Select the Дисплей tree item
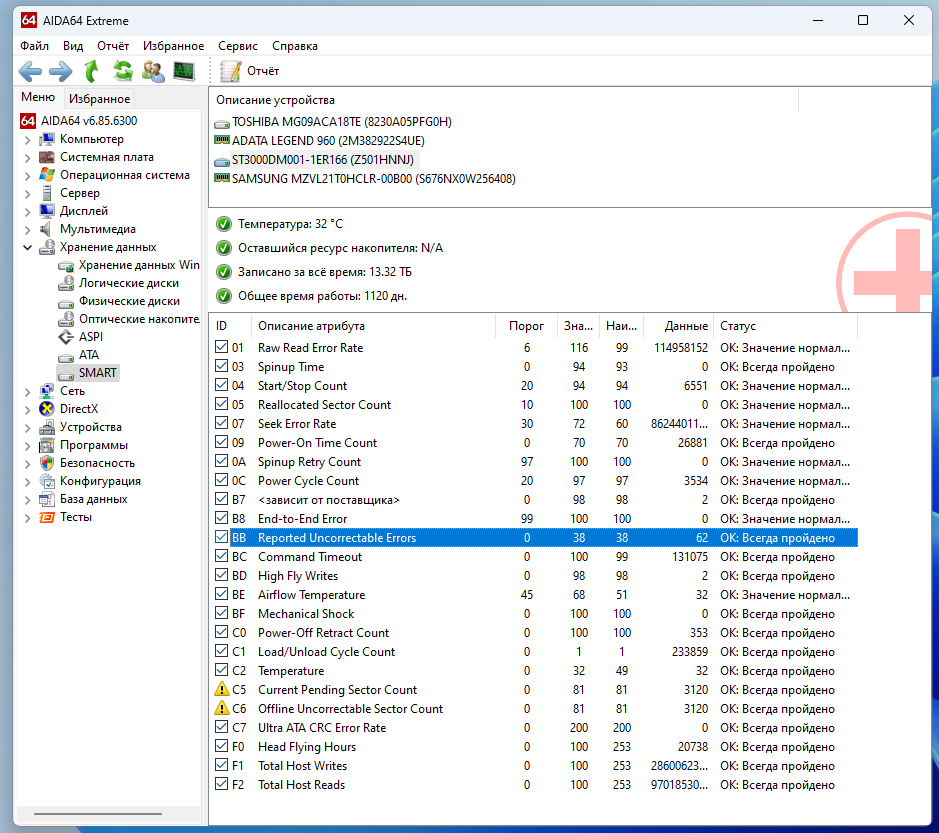This screenshot has width=939, height=833. click(84, 211)
